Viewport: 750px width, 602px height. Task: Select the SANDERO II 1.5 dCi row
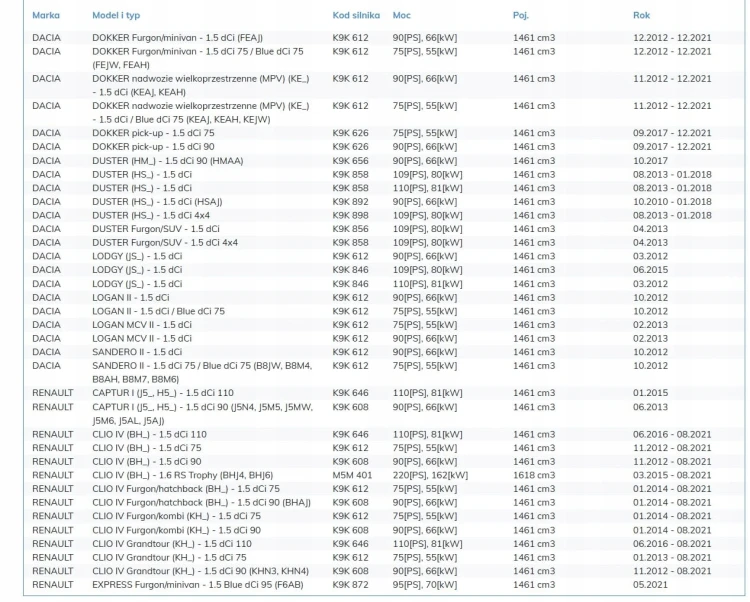point(384,352)
